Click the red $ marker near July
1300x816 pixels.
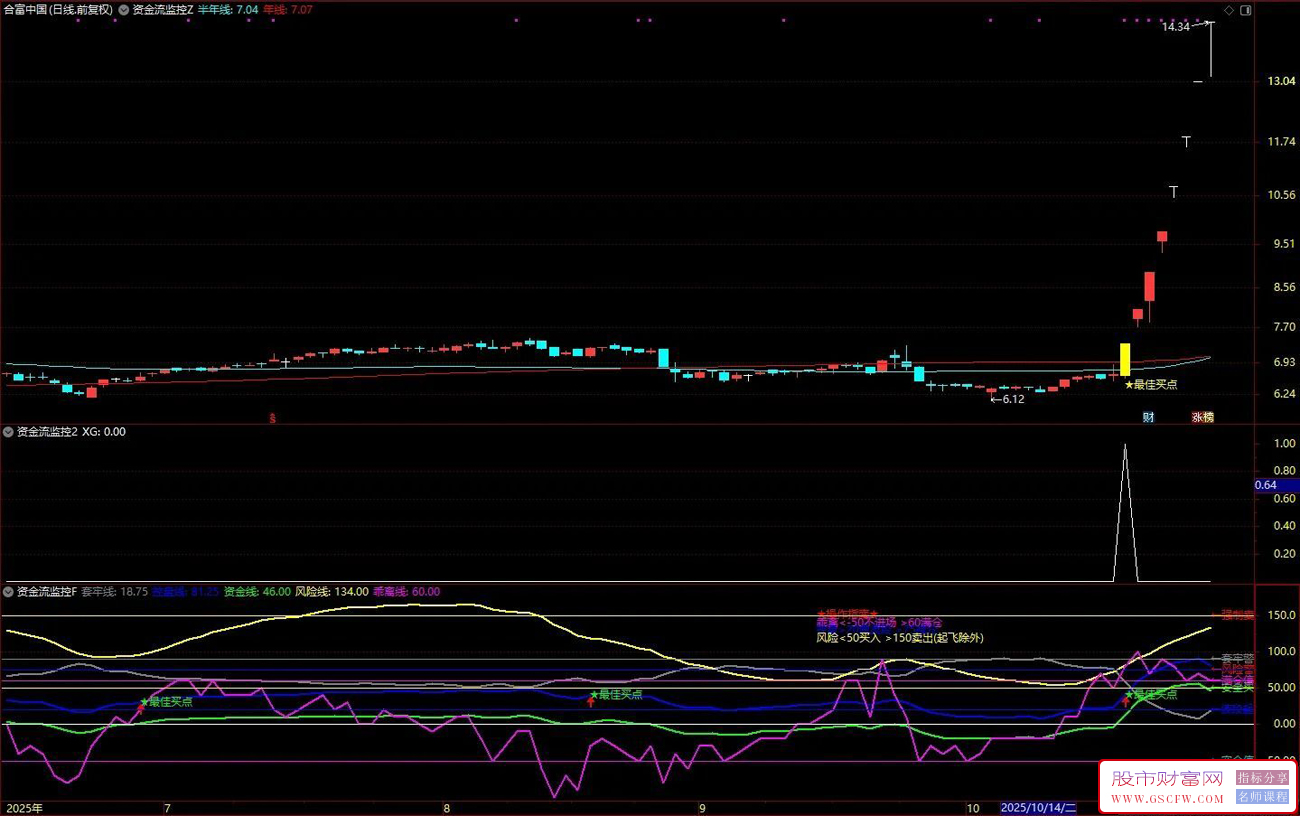tap(274, 416)
